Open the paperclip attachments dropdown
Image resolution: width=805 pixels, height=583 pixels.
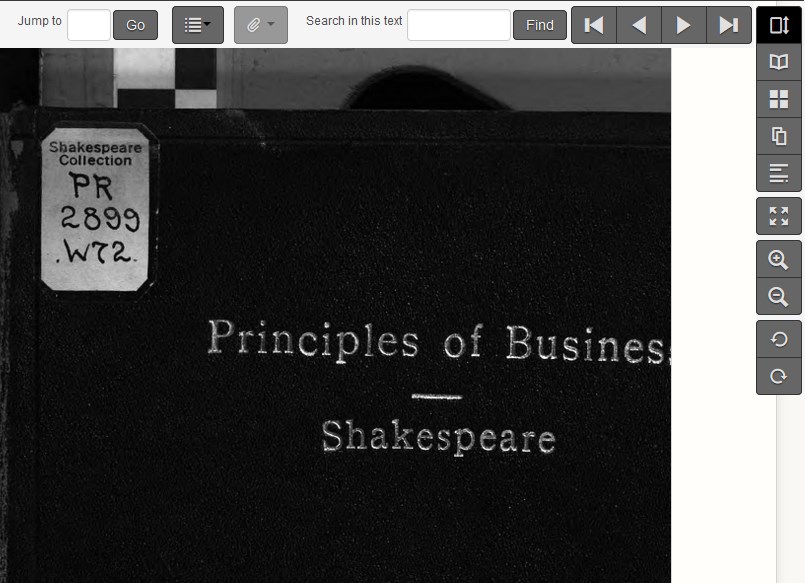(x=261, y=25)
